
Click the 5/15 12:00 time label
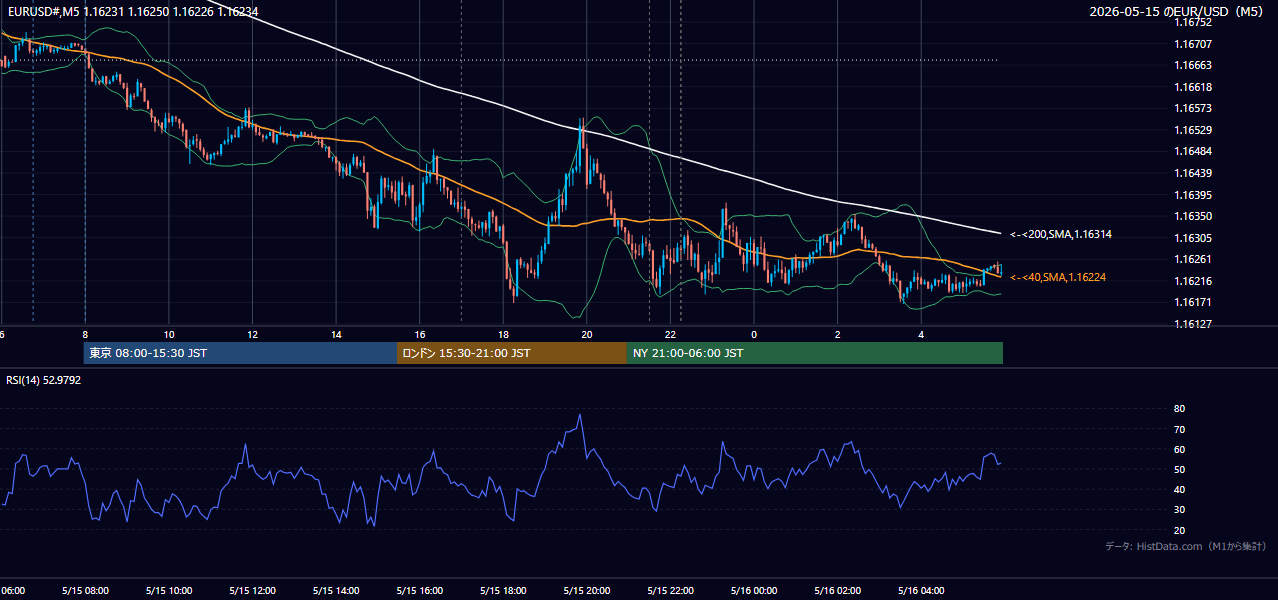pos(252,590)
